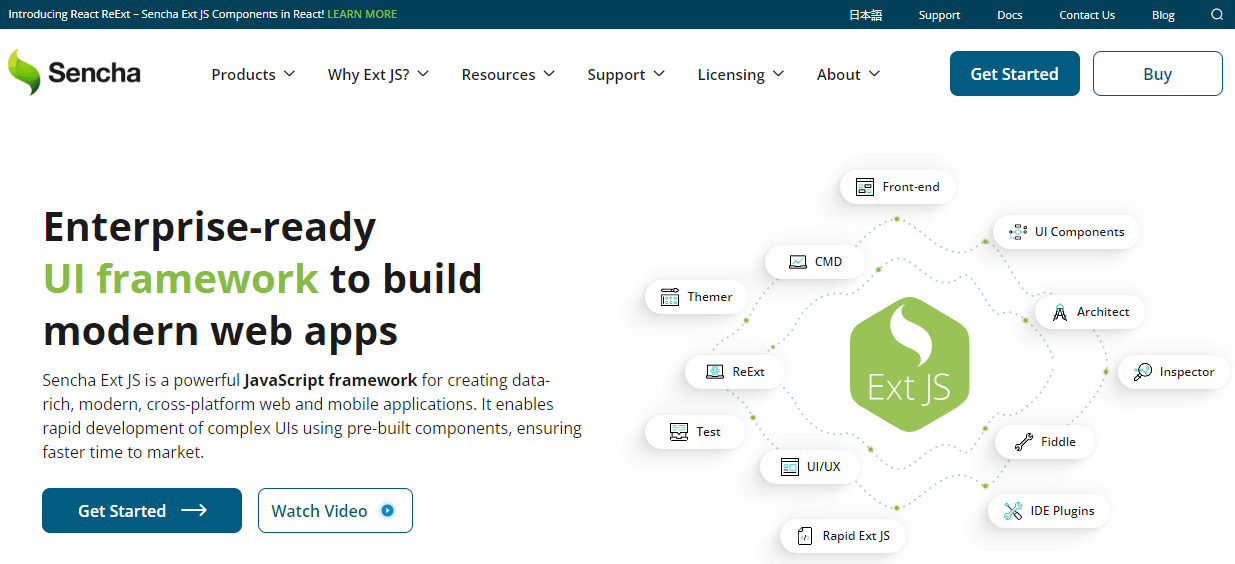This screenshot has width=1235, height=564.
Task: Click the Rapid Ext JS pill label
Action: pyautogui.click(x=856, y=536)
